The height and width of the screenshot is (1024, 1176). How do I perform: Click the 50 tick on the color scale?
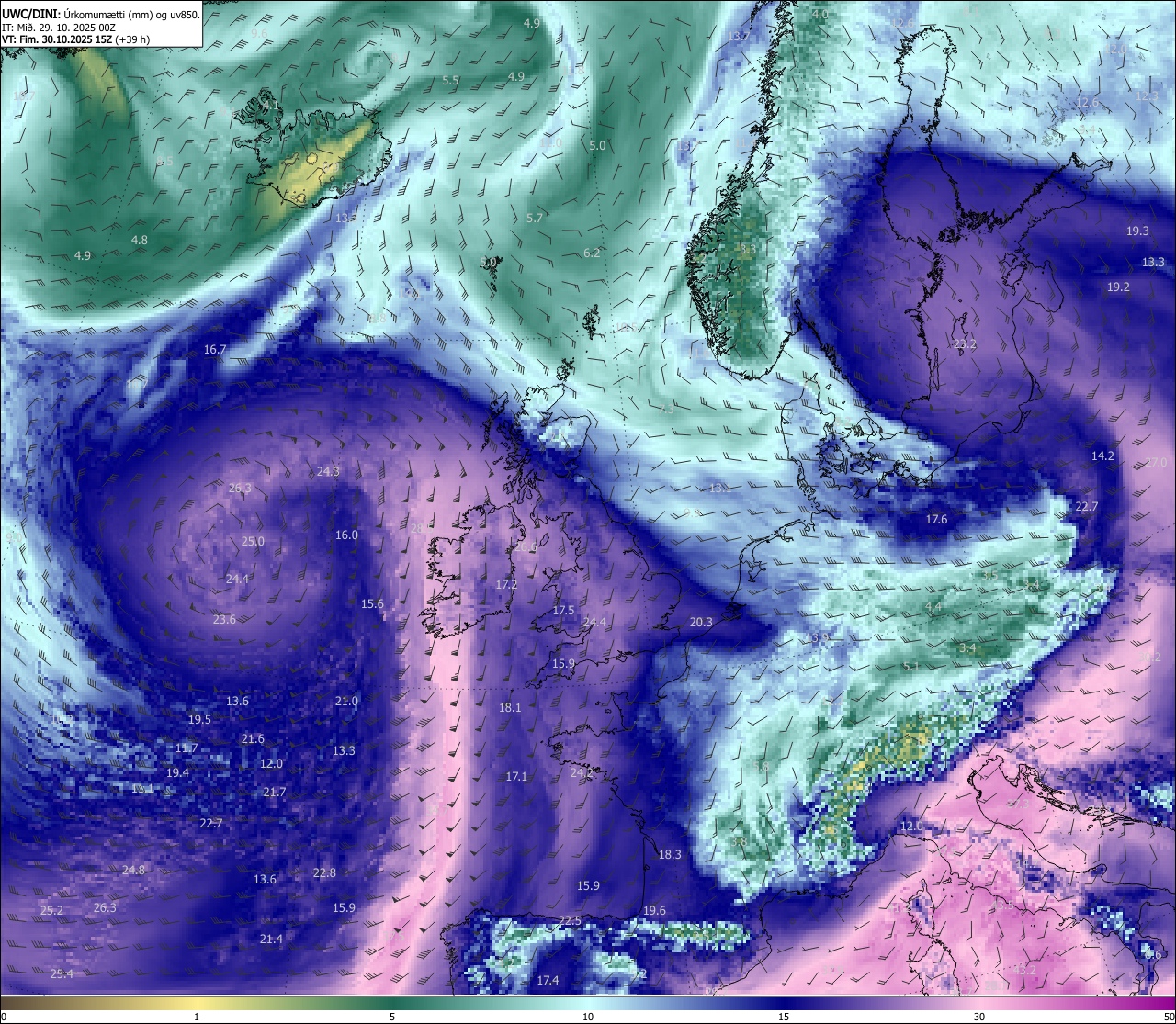[x=1168, y=1017]
